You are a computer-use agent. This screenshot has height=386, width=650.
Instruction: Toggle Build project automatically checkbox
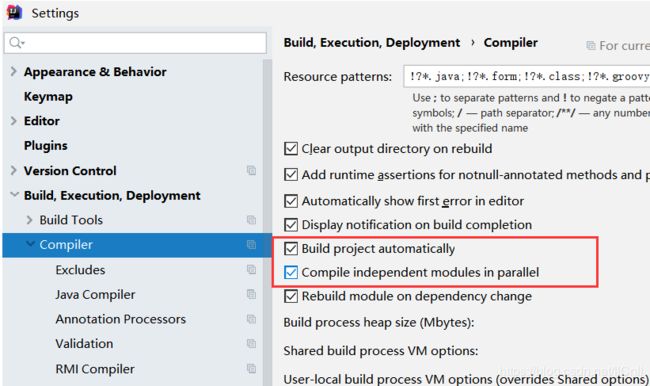291,248
